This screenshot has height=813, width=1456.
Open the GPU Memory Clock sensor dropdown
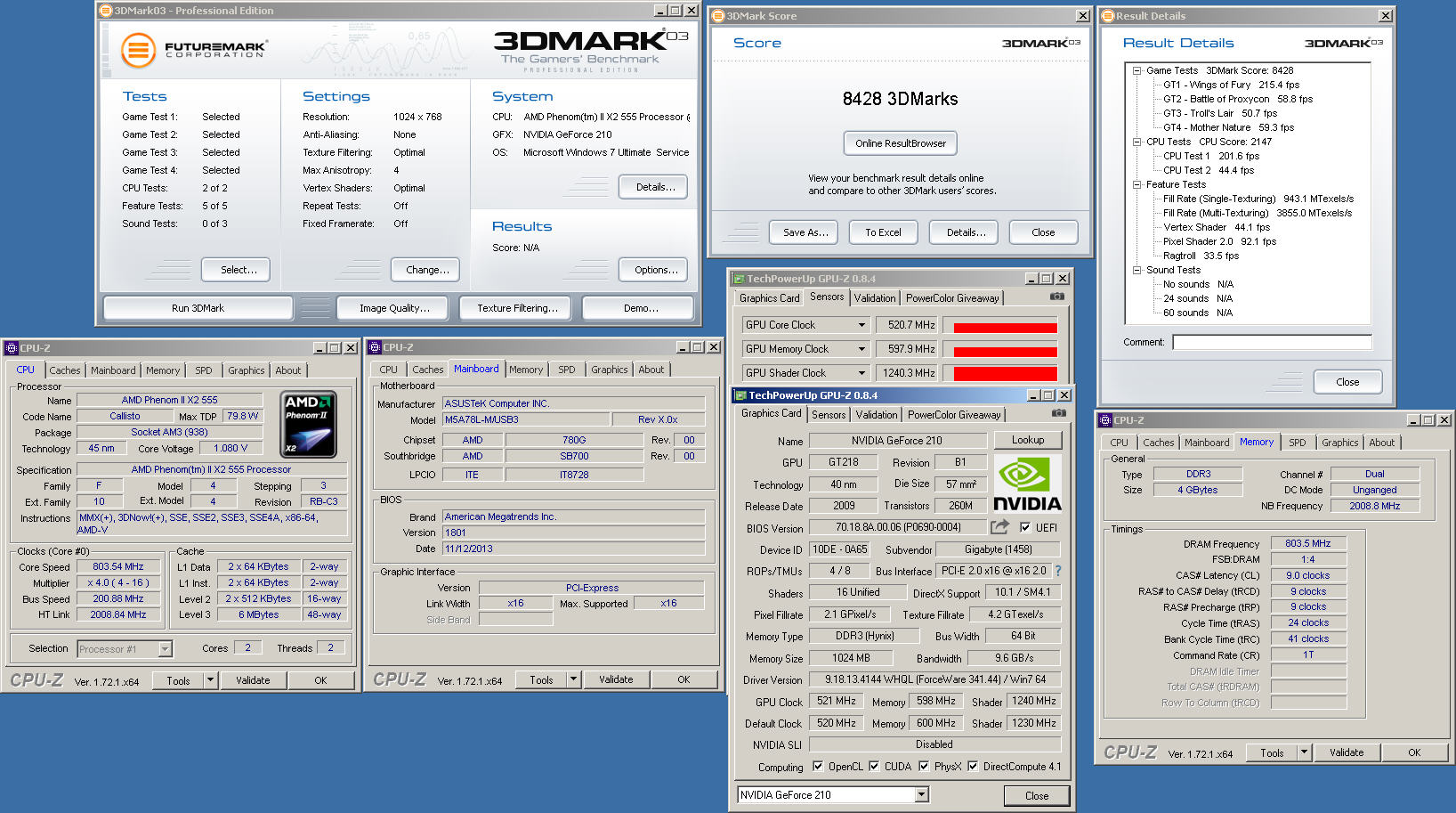coord(861,349)
